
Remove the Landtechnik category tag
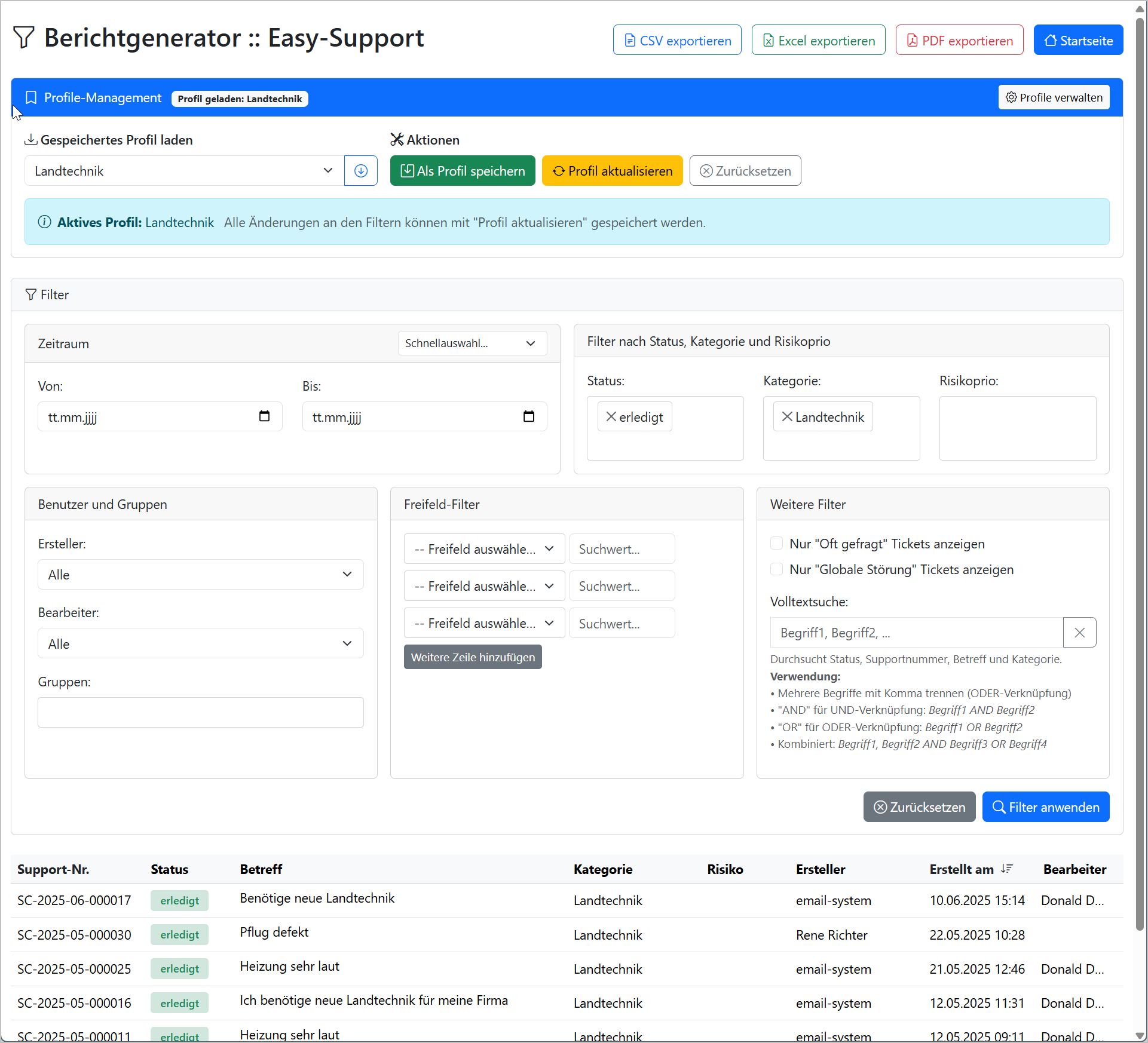click(x=787, y=417)
